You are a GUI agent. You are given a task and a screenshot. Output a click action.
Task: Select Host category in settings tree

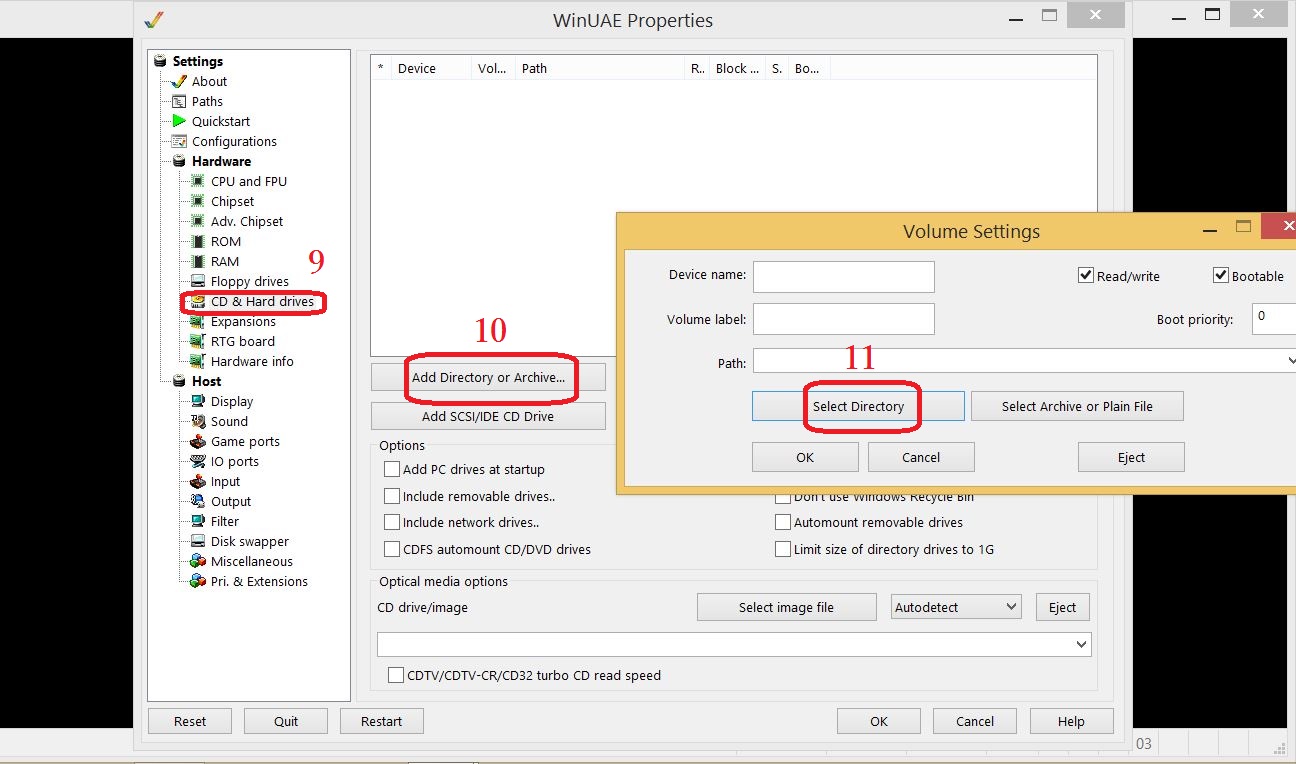(x=206, y=381)
